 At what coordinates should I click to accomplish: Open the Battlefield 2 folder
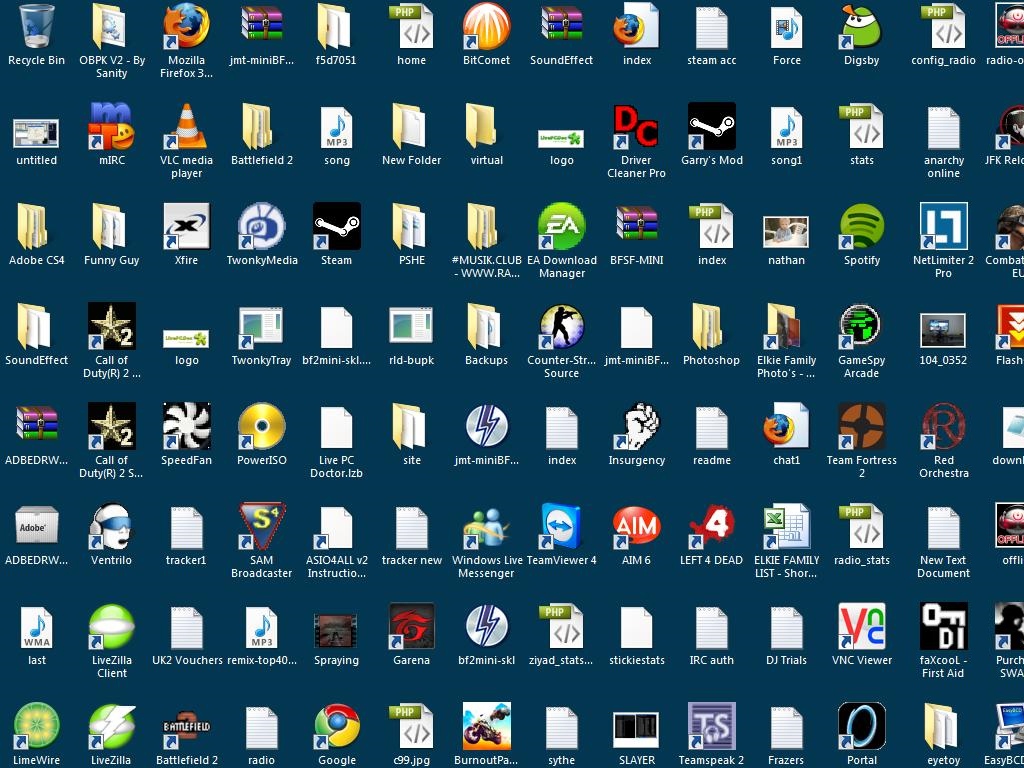261,126
